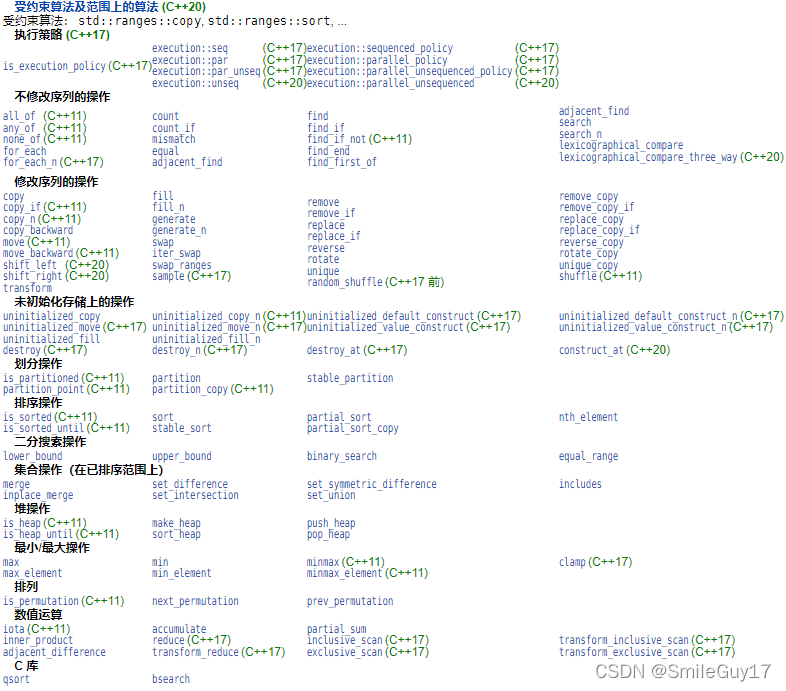786x691 pixels.
Task: Open the partition_point link
Action: tap(43, 389)
